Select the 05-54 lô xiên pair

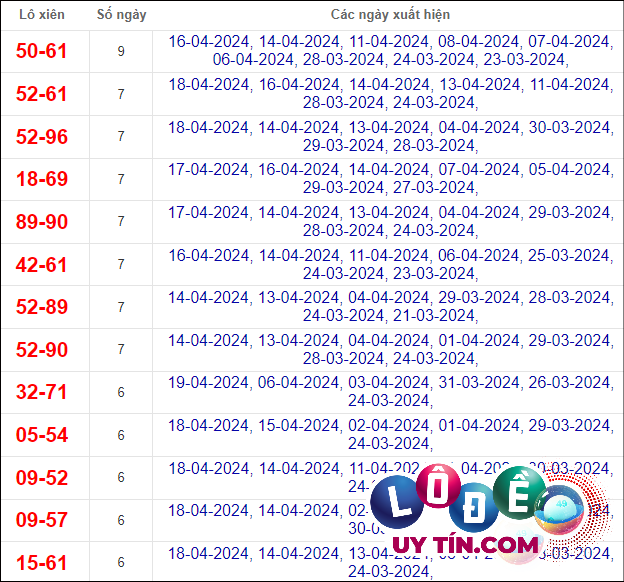(x=42, y=435)
